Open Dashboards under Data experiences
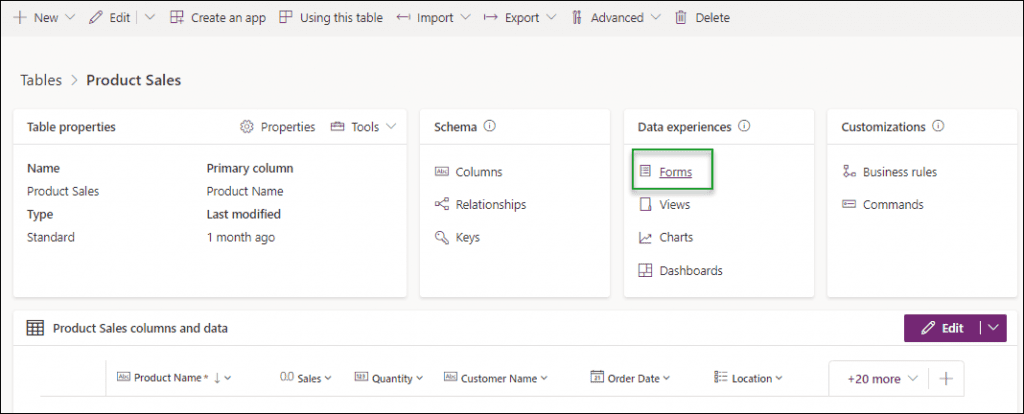Viewport: 1024px width, 414px height. pyautogui.click(x=691, y=270)
